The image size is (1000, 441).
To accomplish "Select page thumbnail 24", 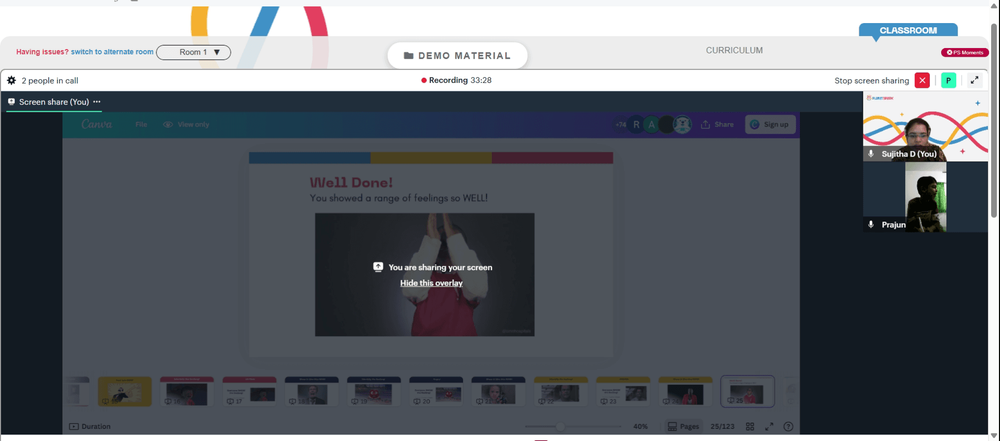I will tap(686, 391).
